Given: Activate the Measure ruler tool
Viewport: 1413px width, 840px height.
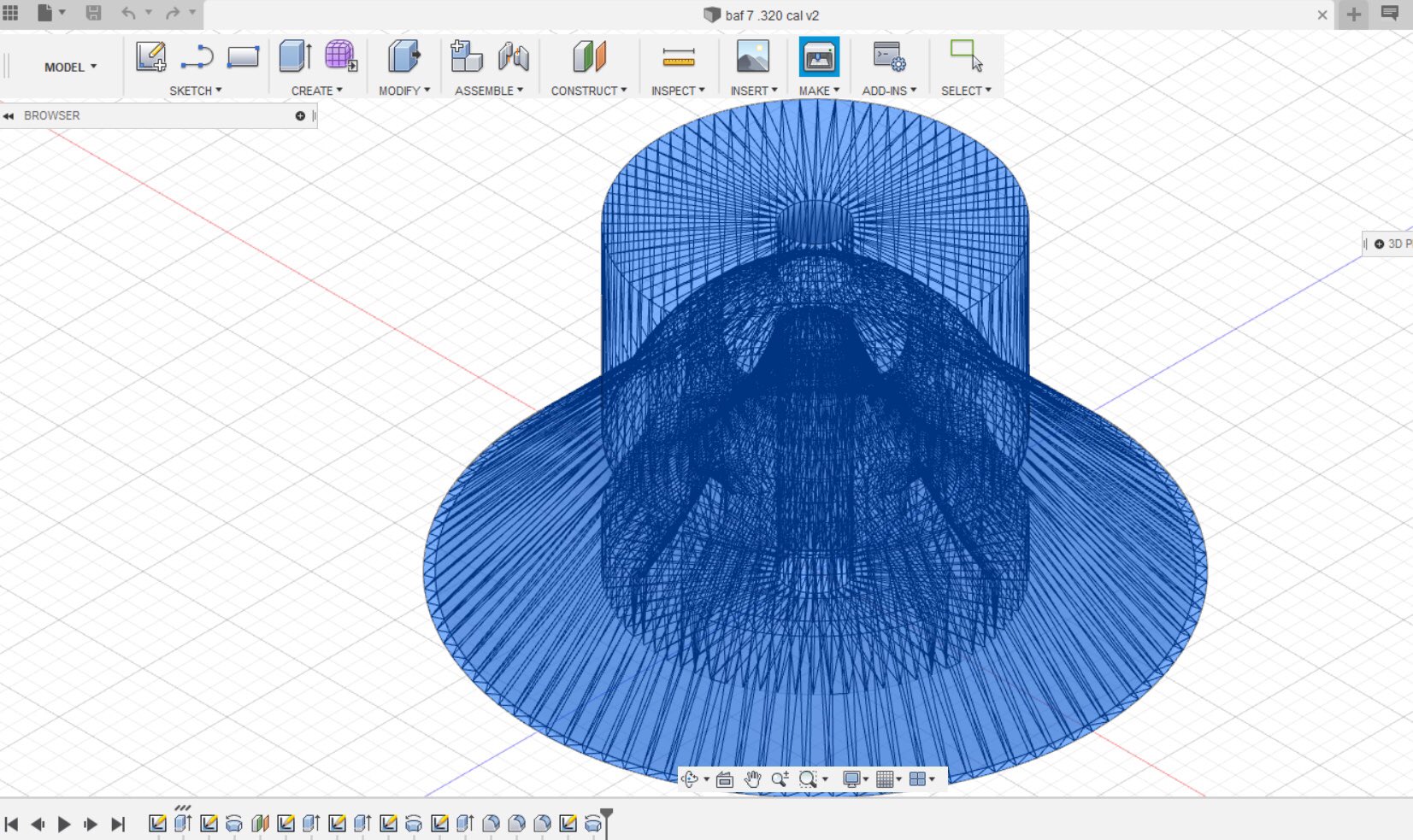Looking at the screenshot, I should (x=678, y=57).
